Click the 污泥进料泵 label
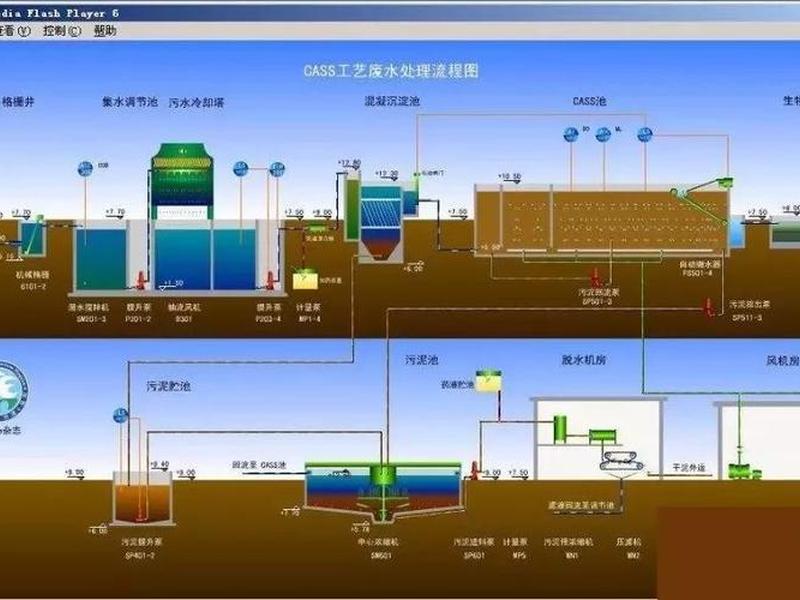Screen dimensions: 800x600 [474, 542]
